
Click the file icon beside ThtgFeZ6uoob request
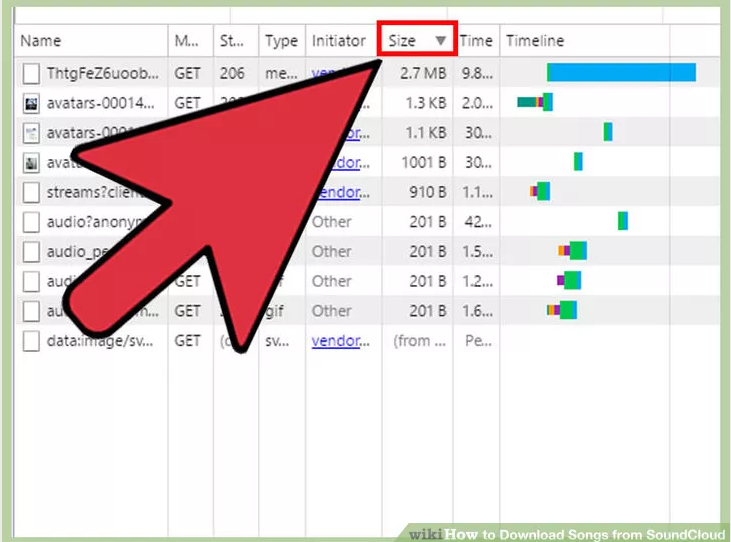(31, 73)
